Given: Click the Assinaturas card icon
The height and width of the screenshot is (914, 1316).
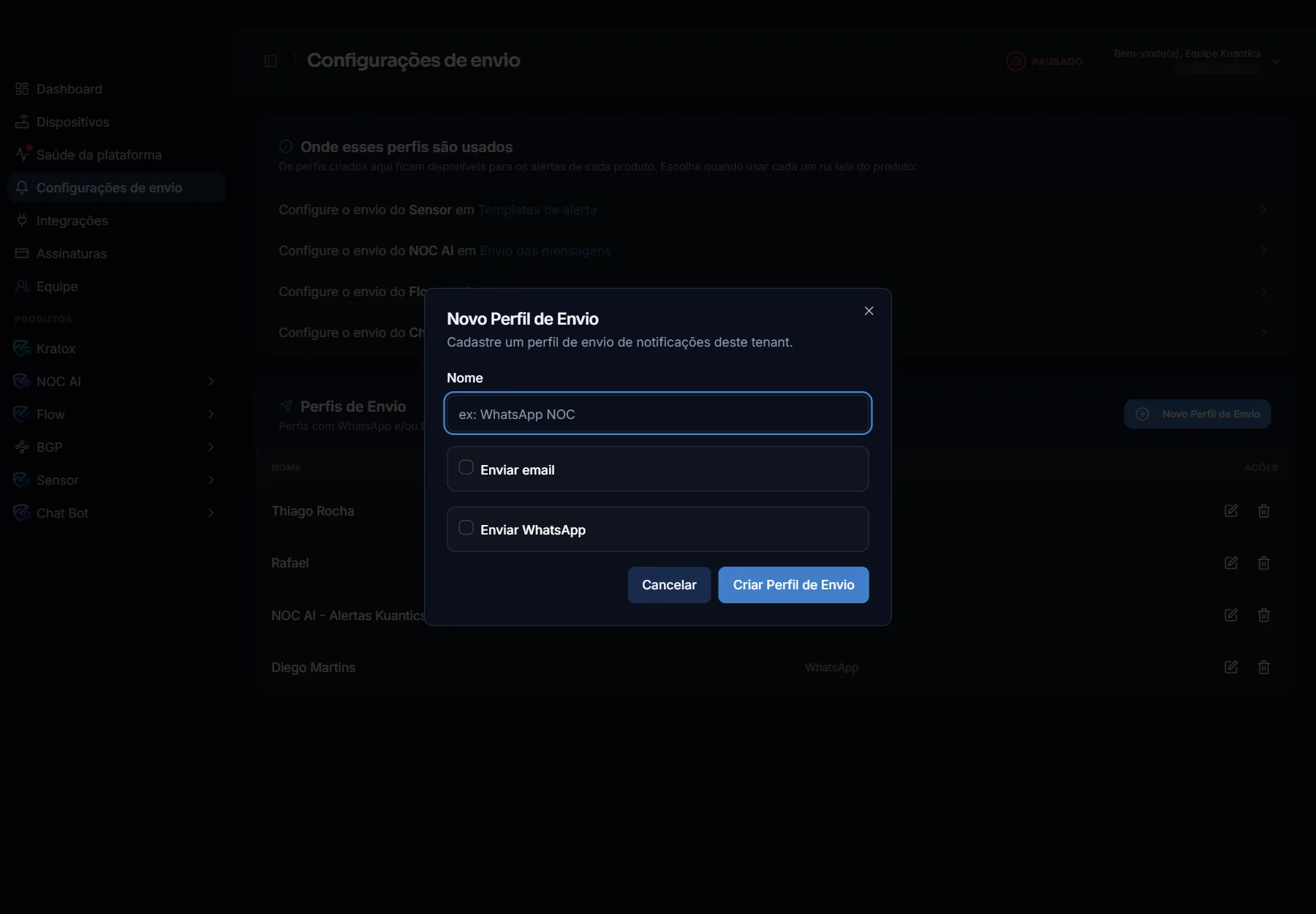Looking at the screenshot, I should [22, 253].
